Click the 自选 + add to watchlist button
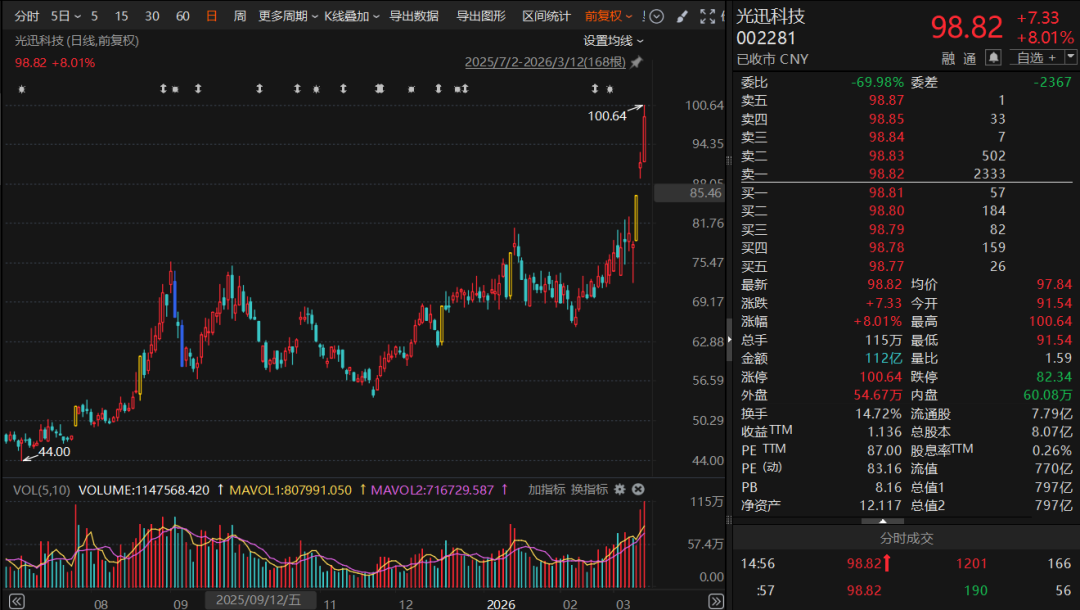This screenshot has height=610, width=1080. pos(1037,58)
